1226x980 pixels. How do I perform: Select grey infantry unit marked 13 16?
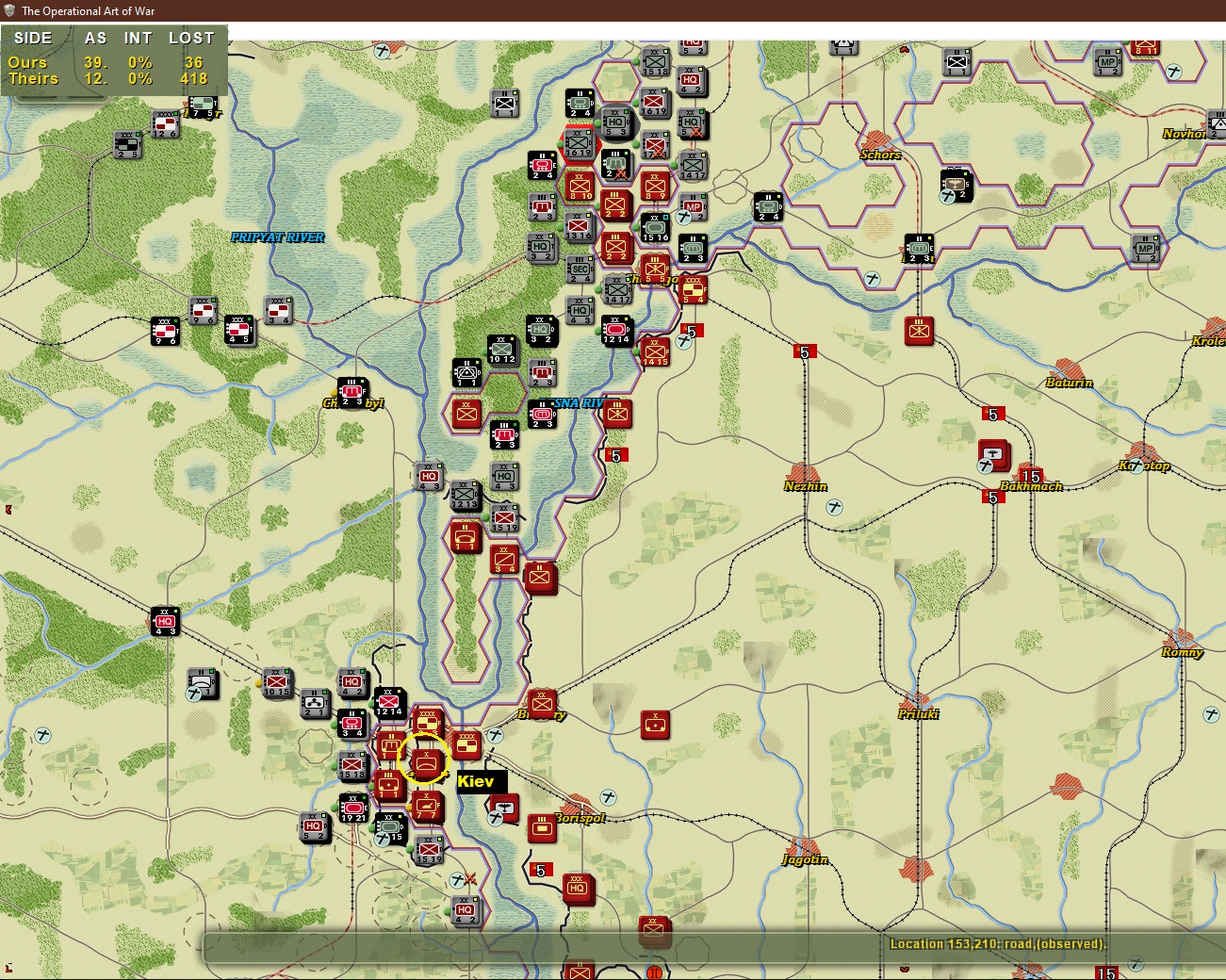[x=580, y=226]
